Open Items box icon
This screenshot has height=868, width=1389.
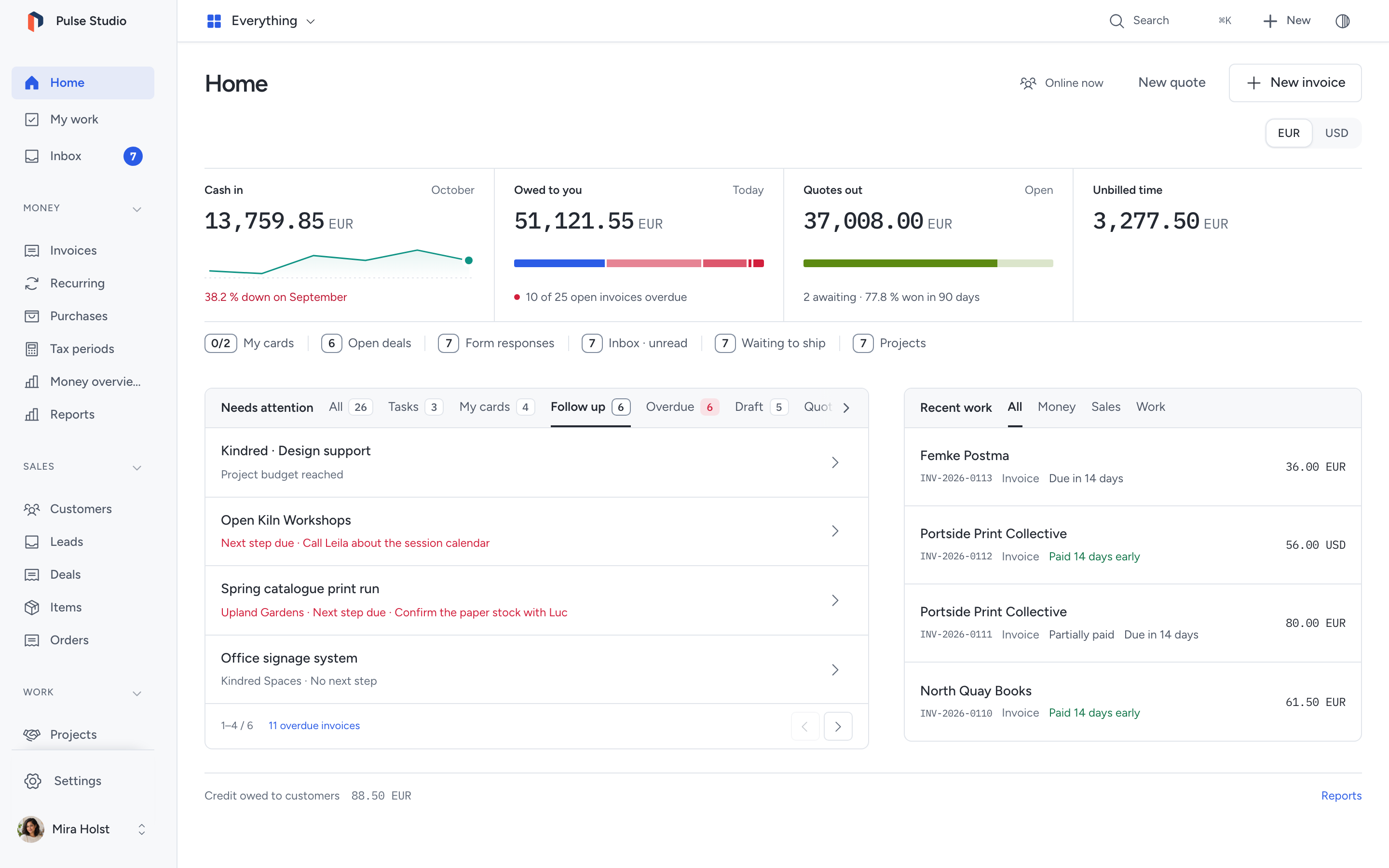(31, 608)
